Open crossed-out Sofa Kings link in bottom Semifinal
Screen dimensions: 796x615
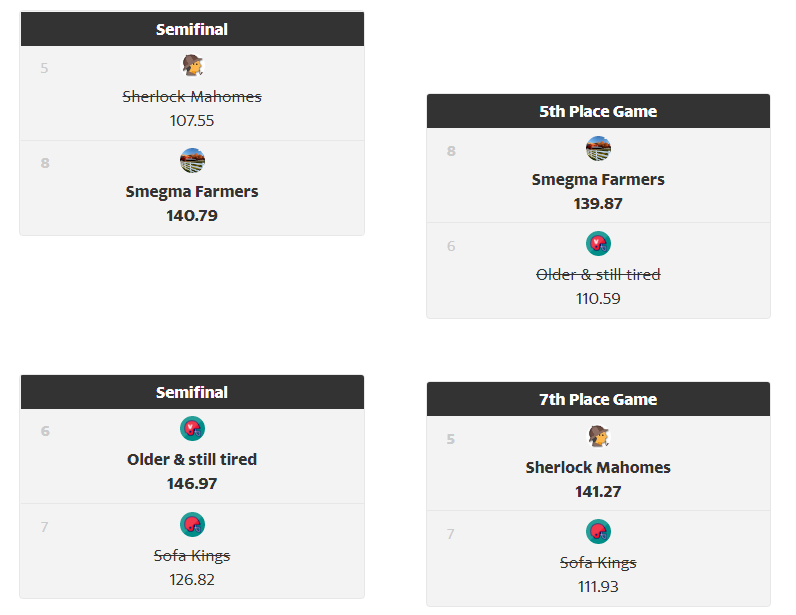tap(192, 556)
